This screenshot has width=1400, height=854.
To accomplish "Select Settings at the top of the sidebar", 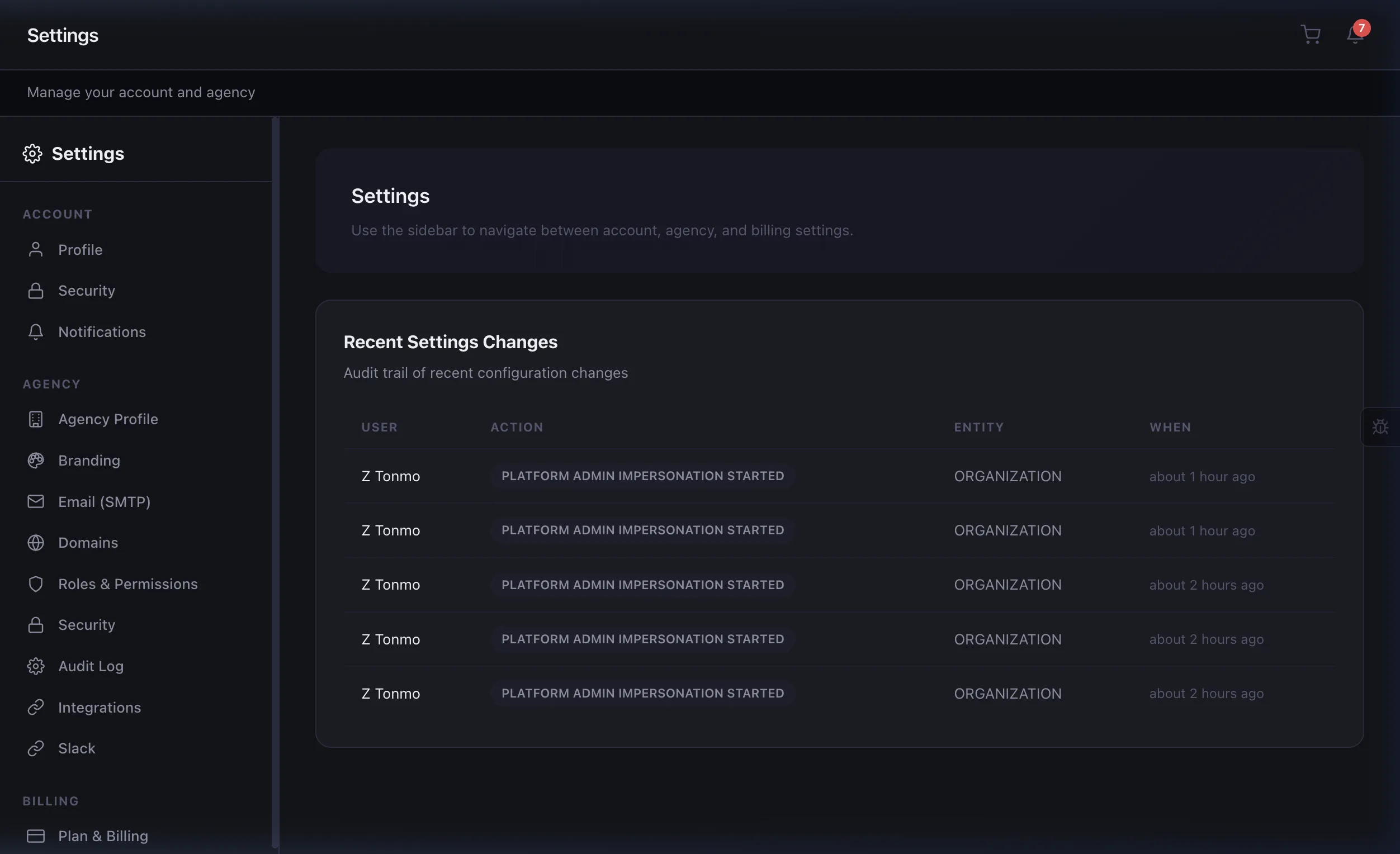I will tap(88, 153).
